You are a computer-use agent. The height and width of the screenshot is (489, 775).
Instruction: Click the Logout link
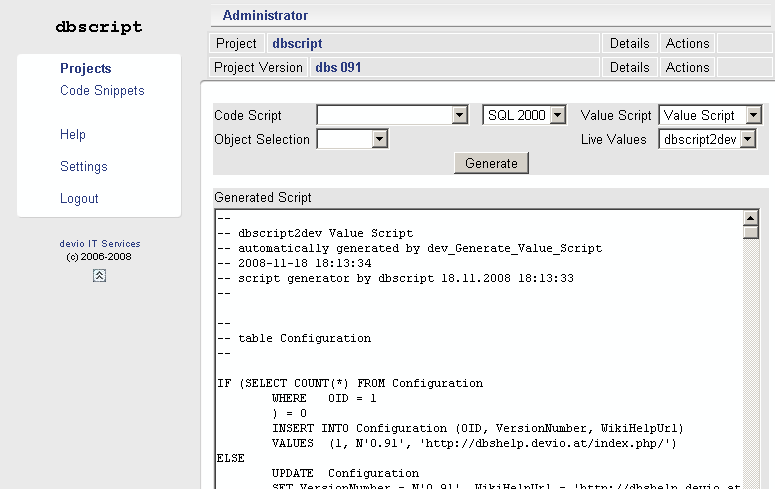[x=79, y=198]
